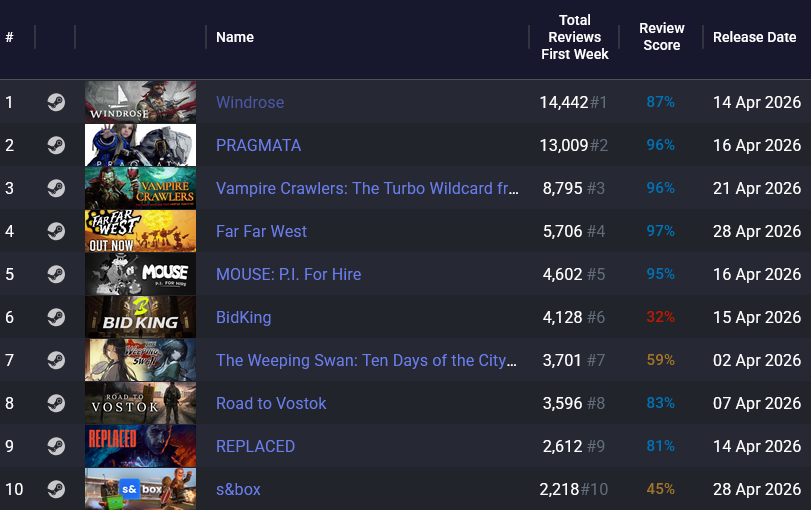811x510 pixels.
Task: Open Vampire Crawlers: The Turbo Wildcard link
Action: tap(367, 188)
